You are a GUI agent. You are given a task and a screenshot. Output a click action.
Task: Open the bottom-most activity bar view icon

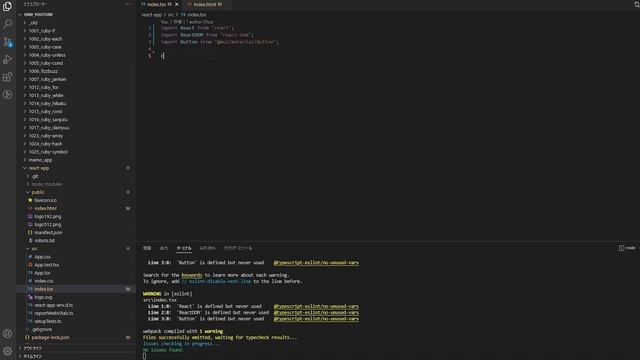pos(7,95)
